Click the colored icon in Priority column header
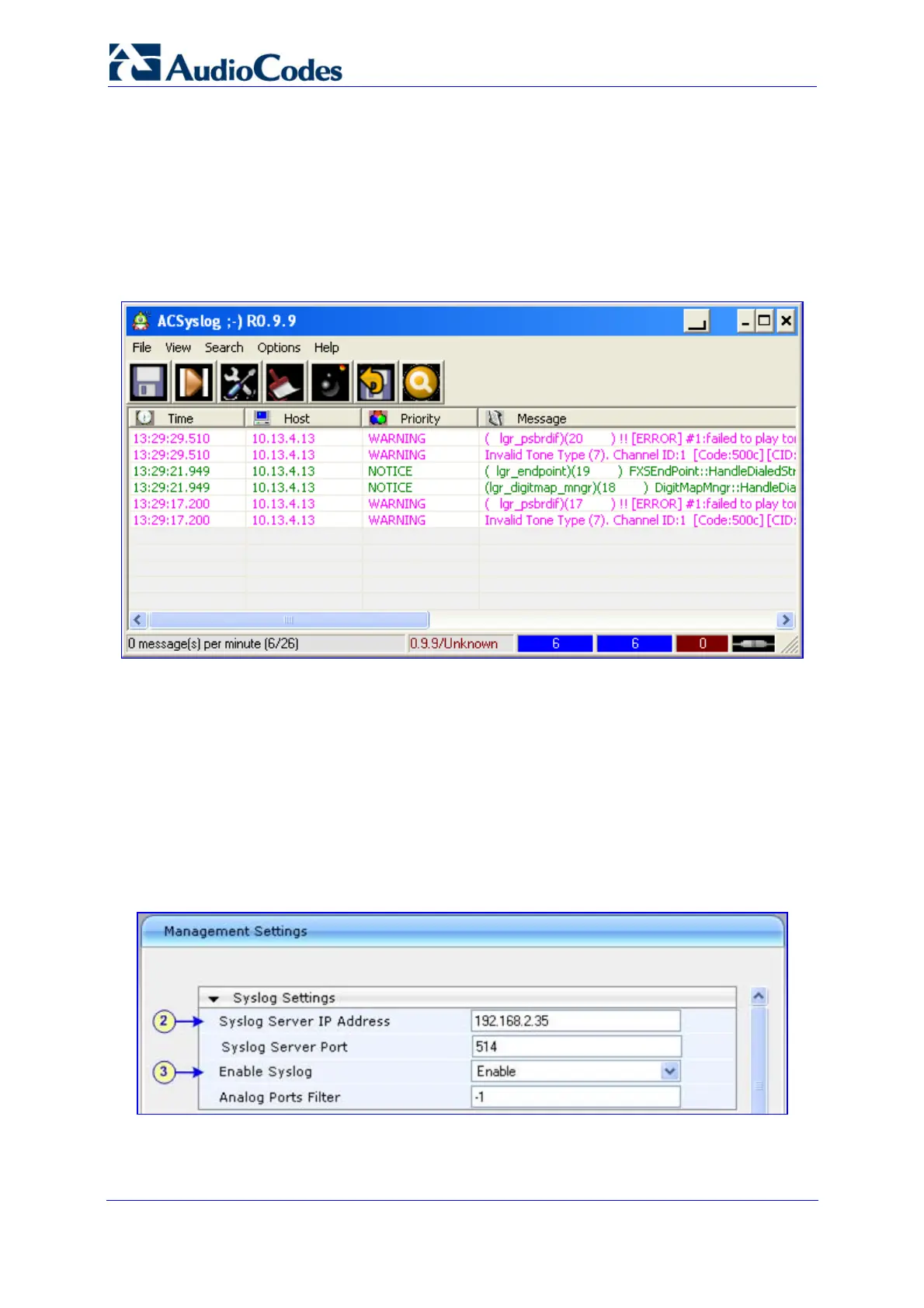This screenshot has width=924, height=1308. tap(378, 418)
